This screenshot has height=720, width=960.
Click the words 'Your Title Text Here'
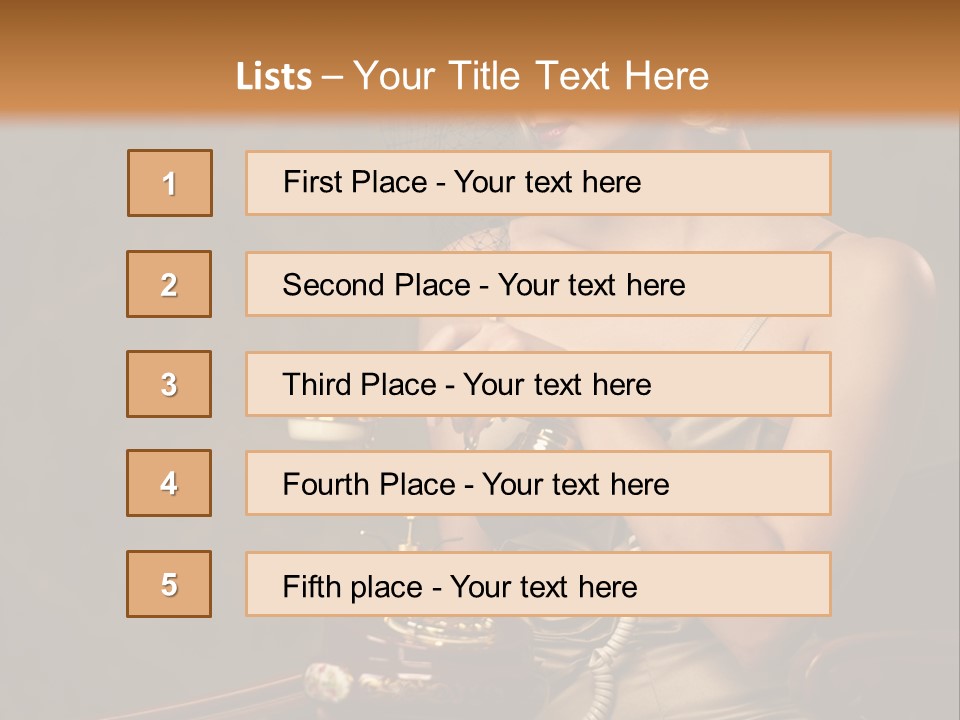(x=530, y=76)
